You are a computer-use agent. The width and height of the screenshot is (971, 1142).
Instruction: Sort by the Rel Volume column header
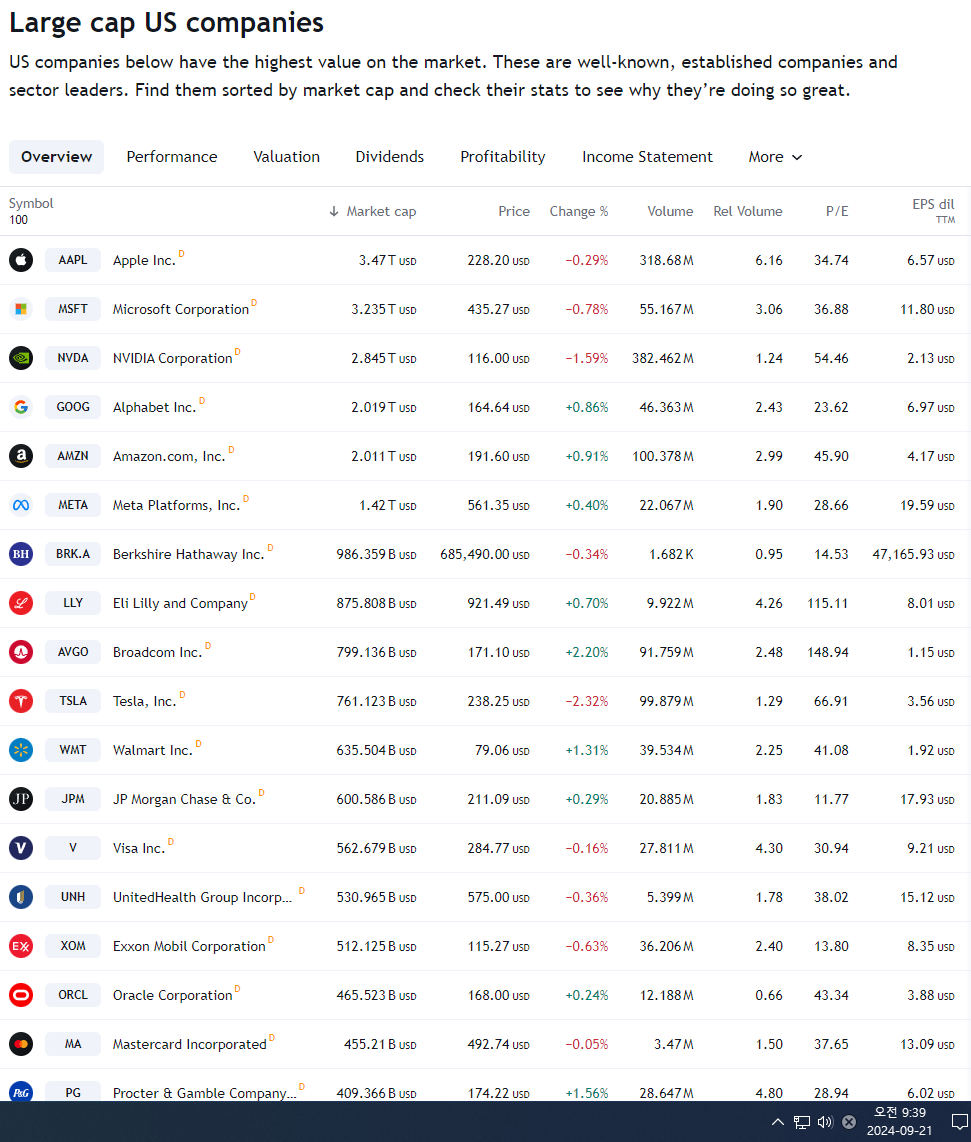[747, 211]
